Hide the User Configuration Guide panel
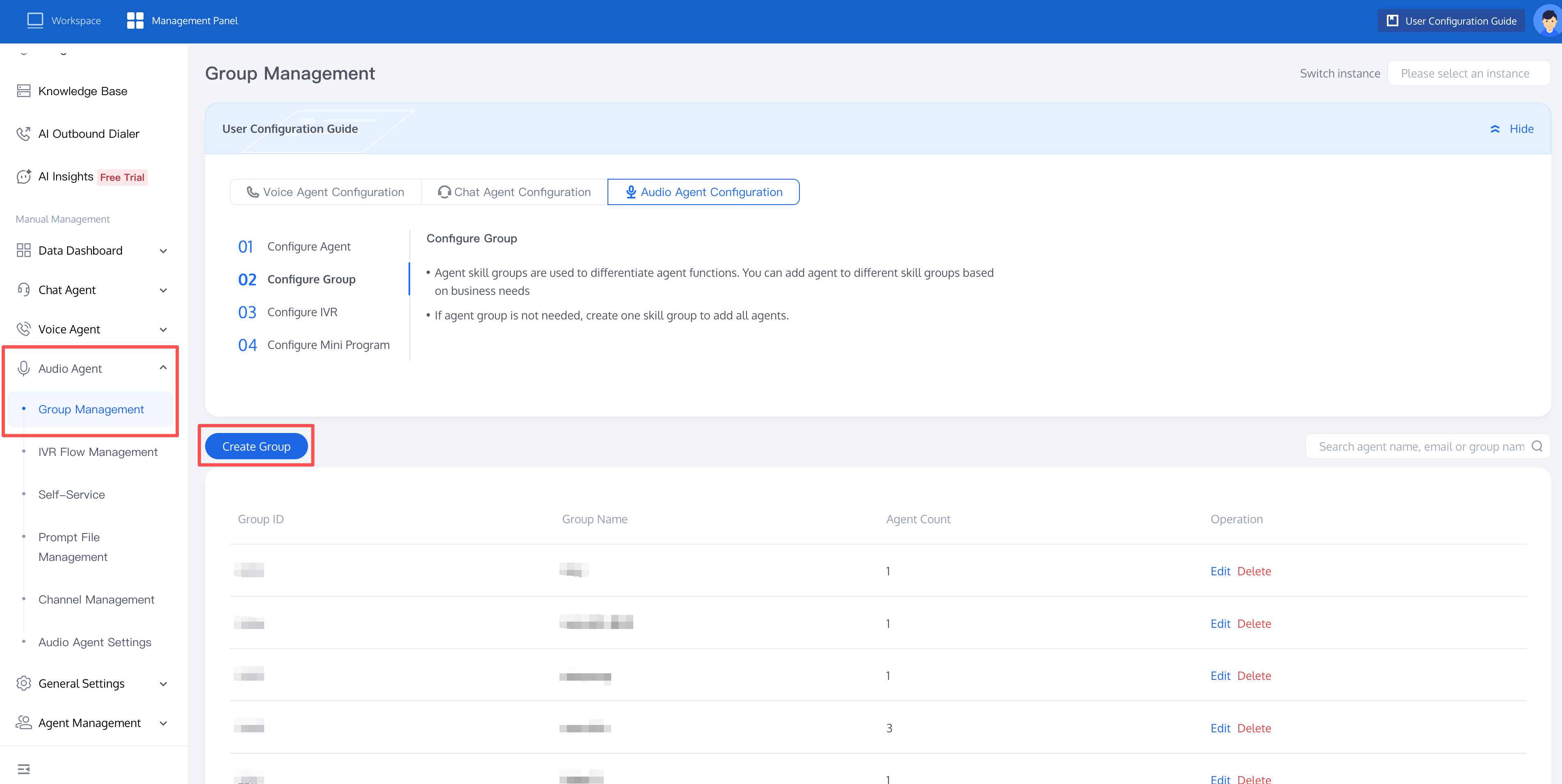The width and height of the screenshot is (1562, 784). coord(1512,128)
